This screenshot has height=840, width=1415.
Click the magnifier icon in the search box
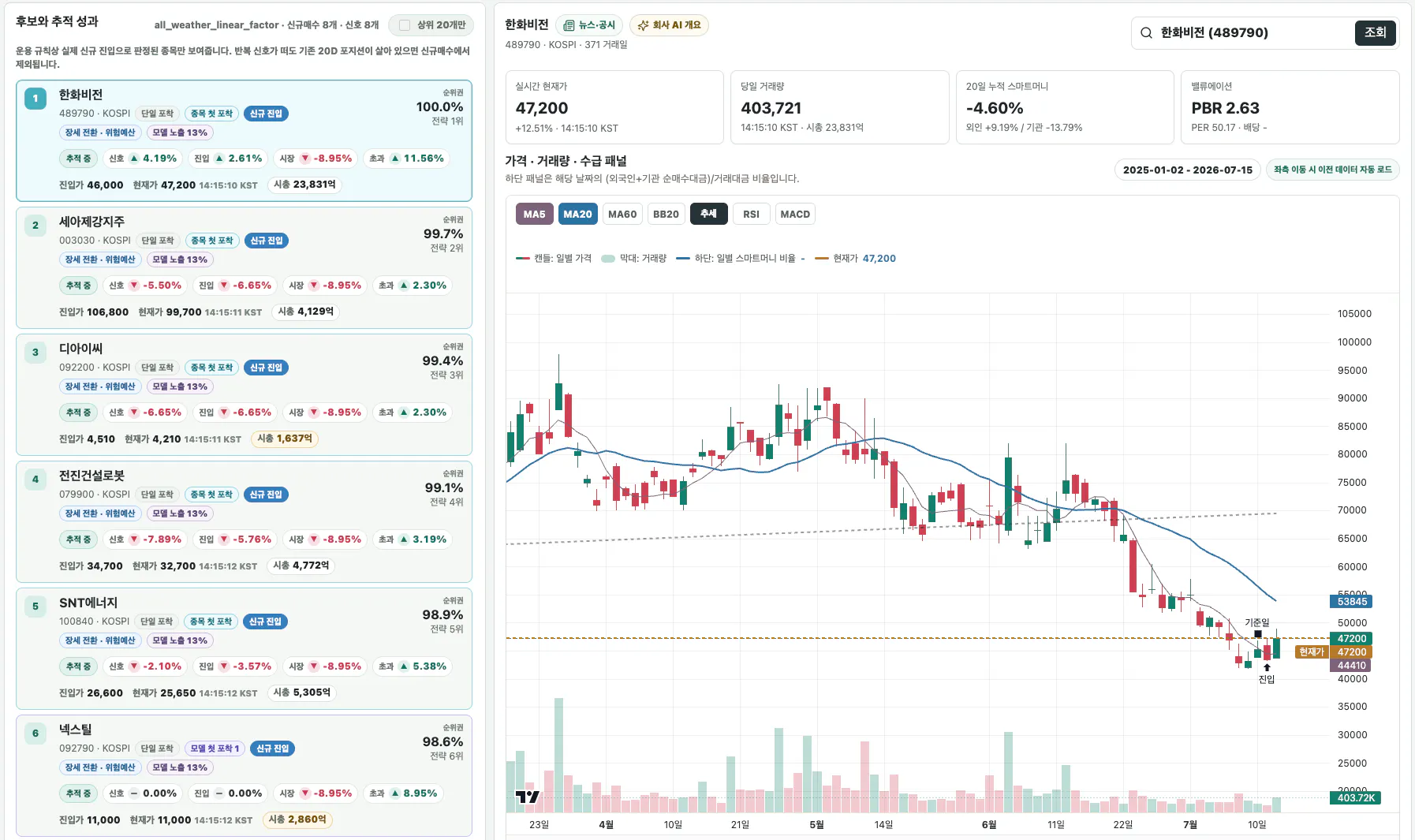tap(1146, 33)
